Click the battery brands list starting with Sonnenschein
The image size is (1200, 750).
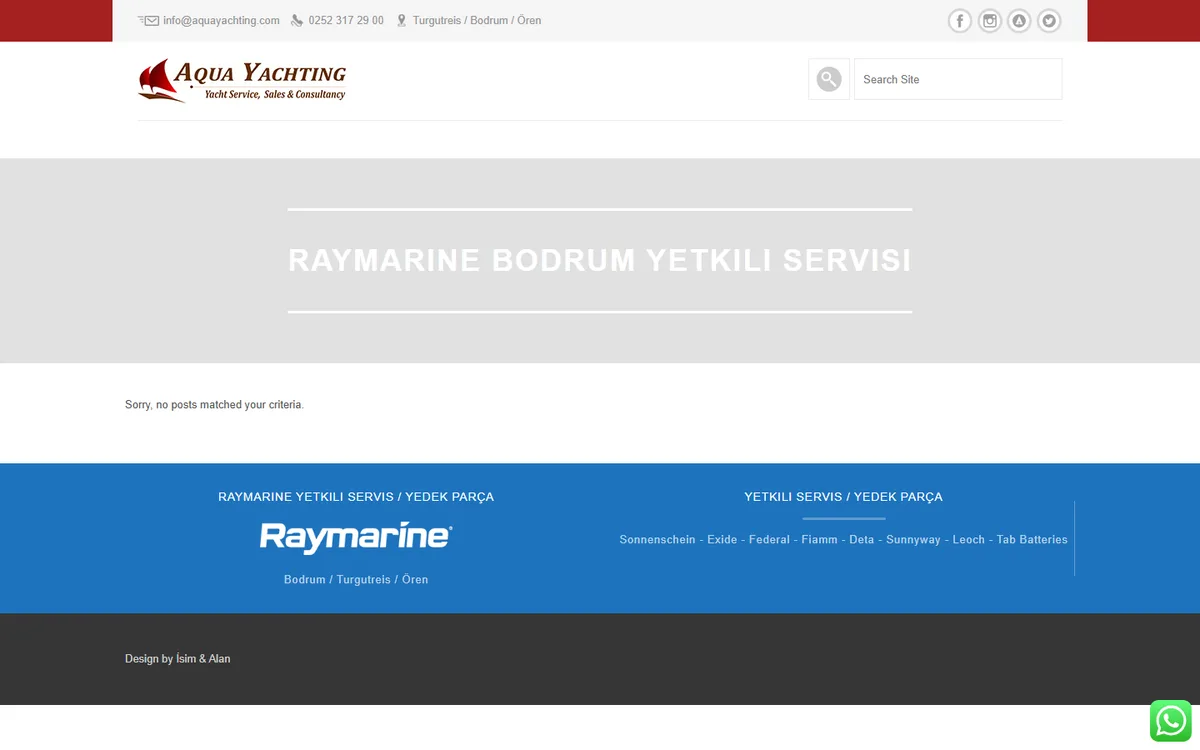(x=844, y=539)
